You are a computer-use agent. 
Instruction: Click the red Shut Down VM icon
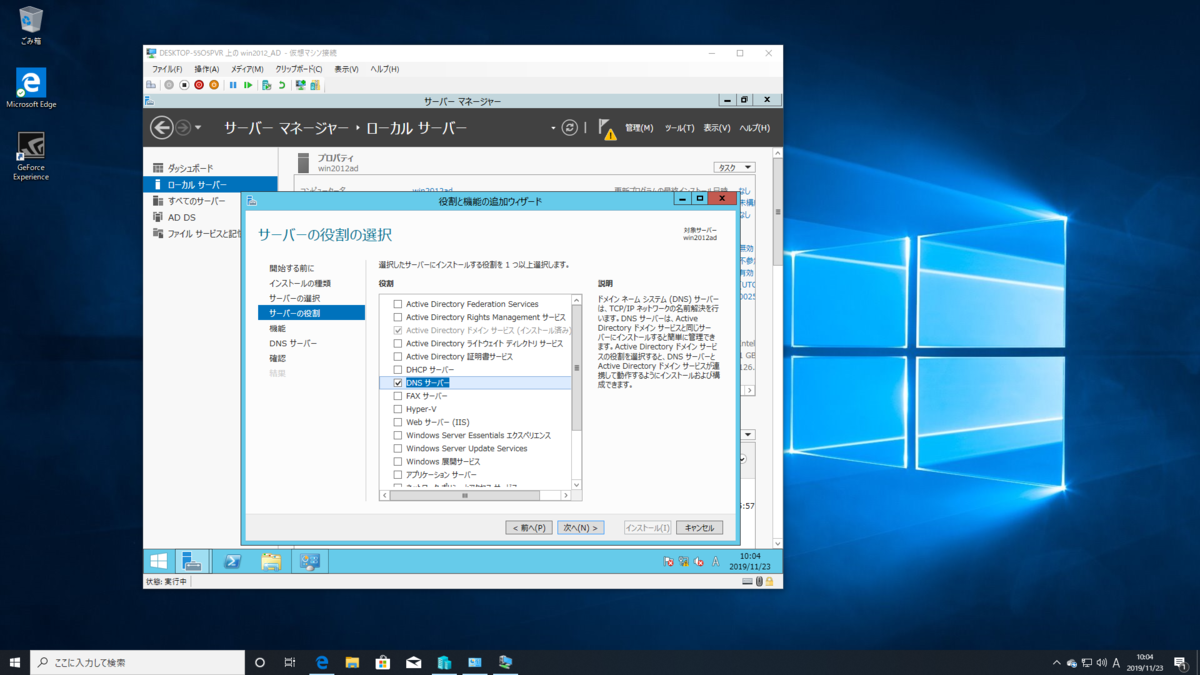pyautogui.click(x=199, y=85)
